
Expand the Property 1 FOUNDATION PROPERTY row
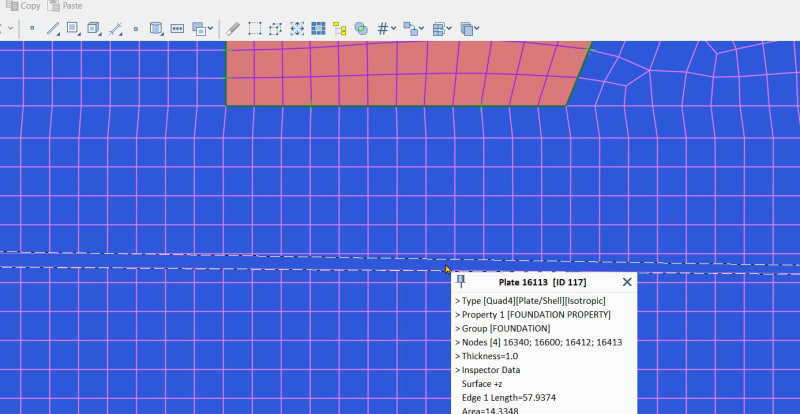pyautogui.click(x=533, y=314)
